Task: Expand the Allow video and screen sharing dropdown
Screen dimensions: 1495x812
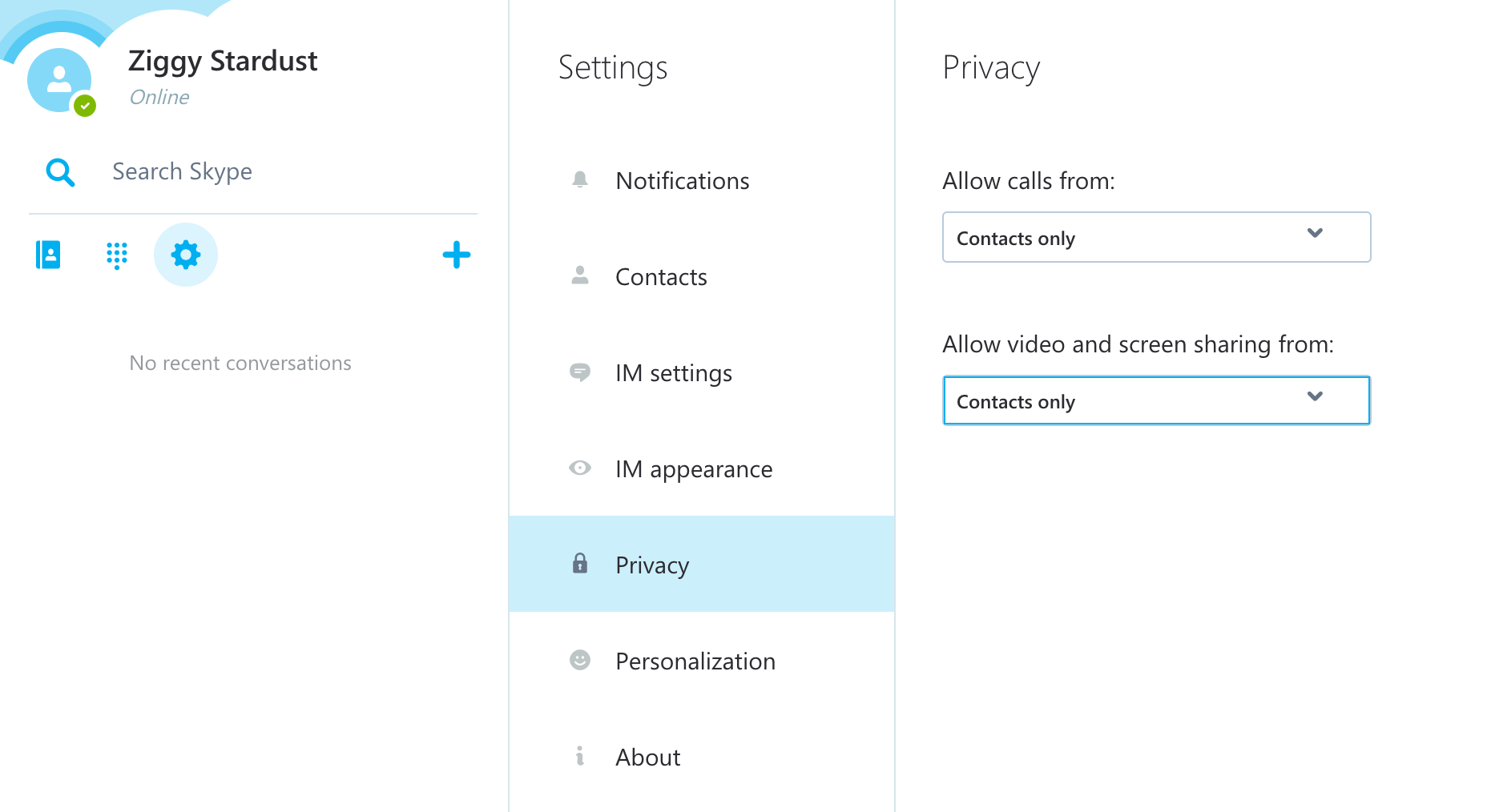Action: point(1156,400)
